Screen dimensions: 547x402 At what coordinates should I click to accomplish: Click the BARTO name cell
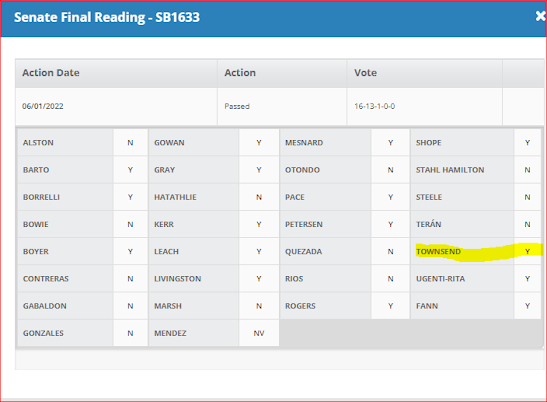(x=65, y=170)
